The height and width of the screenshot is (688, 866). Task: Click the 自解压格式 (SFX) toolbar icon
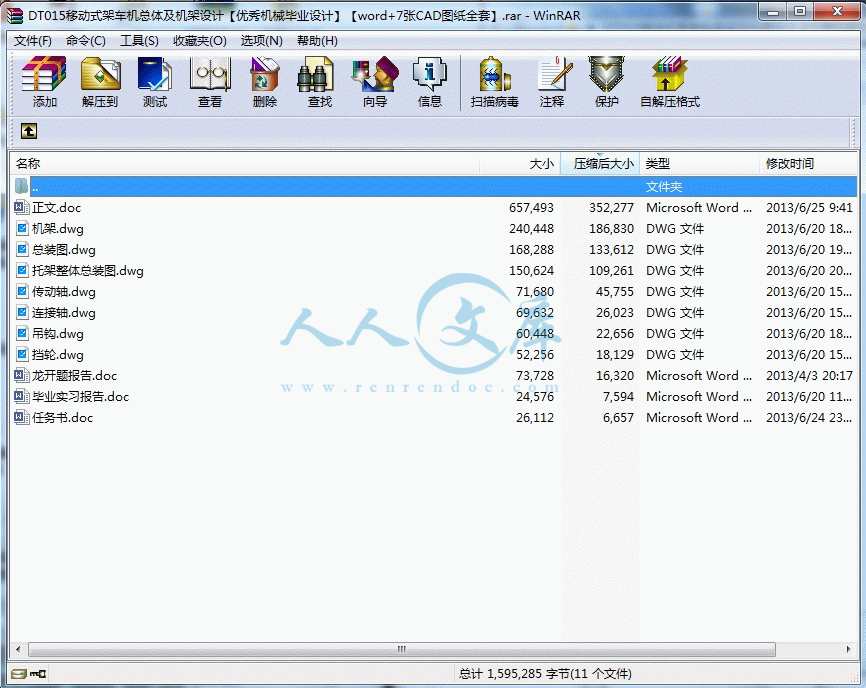pyautogui.click(x=669, y=74)
